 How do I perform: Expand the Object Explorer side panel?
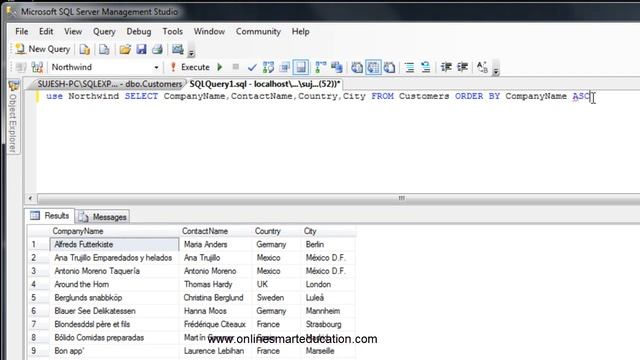click(13, 117)
